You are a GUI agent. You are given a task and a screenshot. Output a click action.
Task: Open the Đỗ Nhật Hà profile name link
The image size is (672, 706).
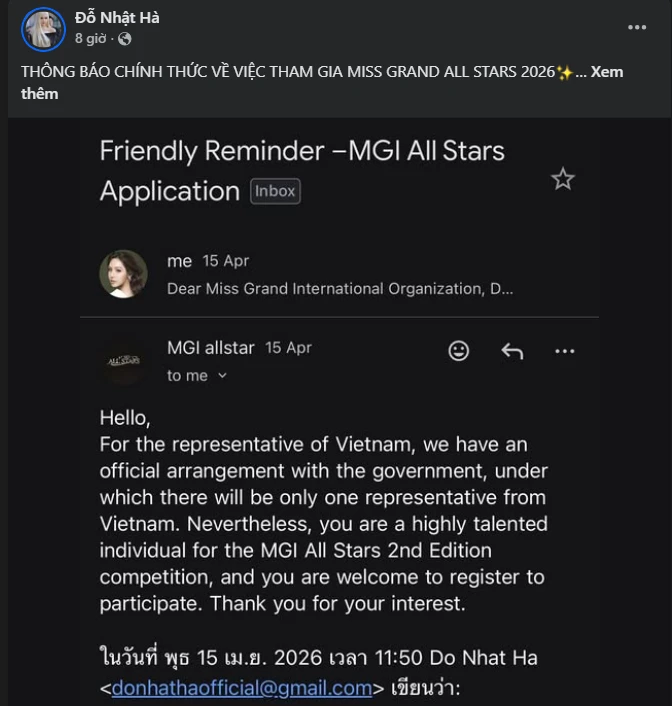tap(117, 18)
